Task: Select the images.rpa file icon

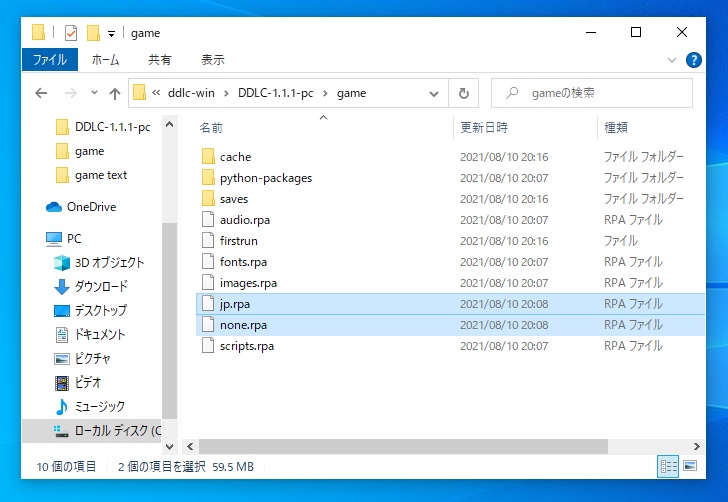Action: [x=208, y=283]
